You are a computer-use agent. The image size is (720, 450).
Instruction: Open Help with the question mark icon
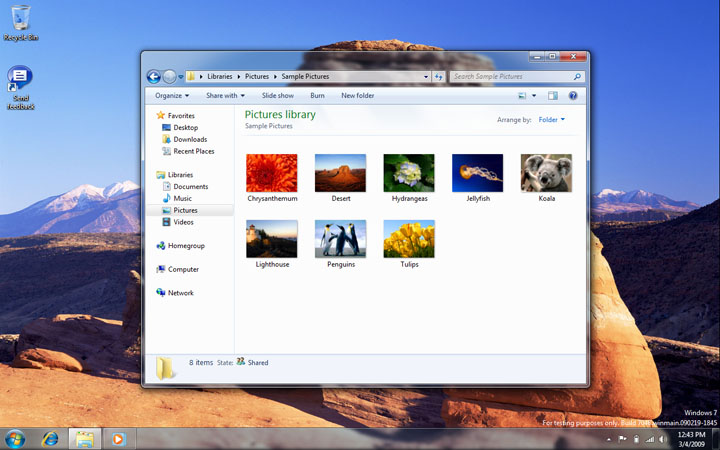pos(573,96)
